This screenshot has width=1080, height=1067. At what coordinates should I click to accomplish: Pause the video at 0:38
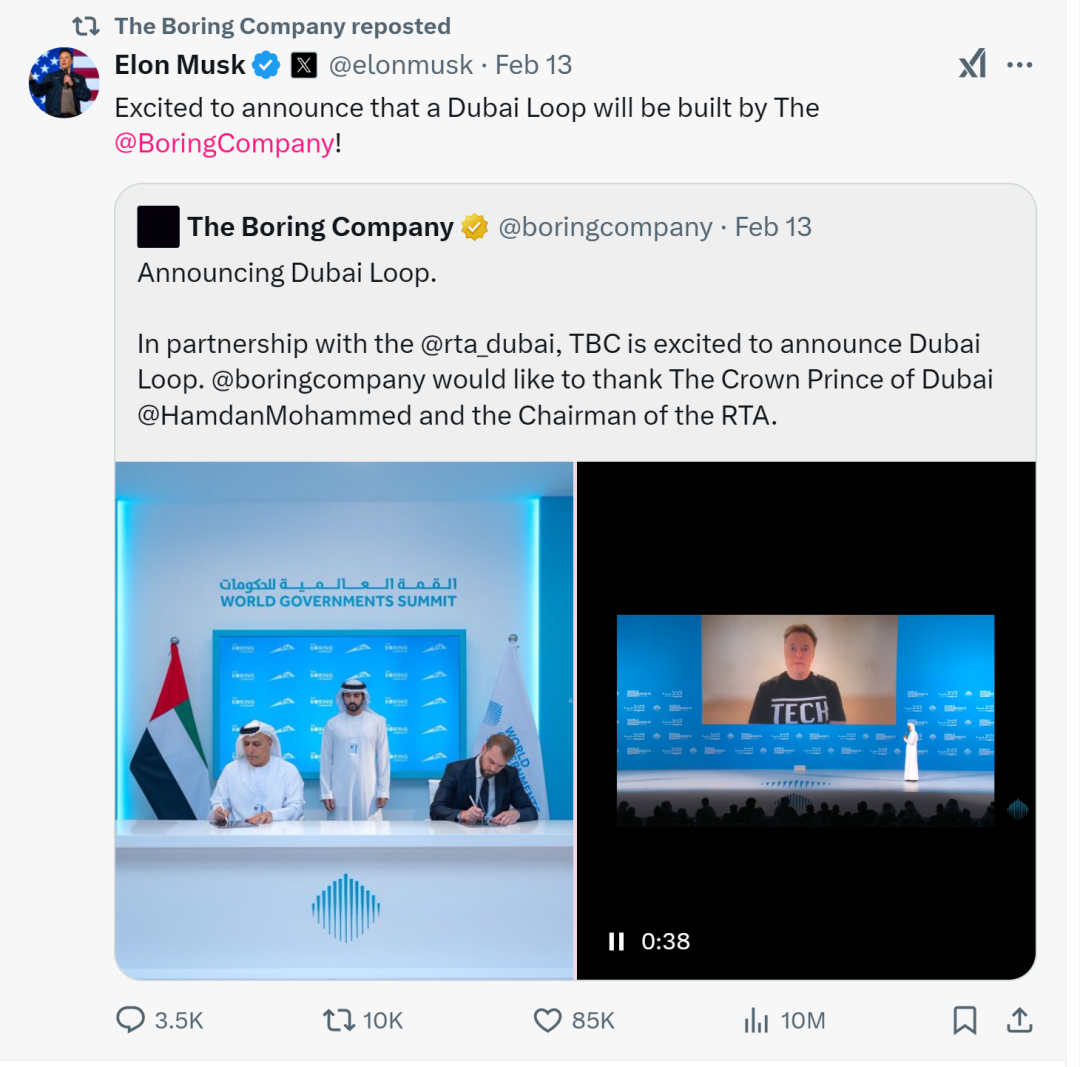pyautogui.click(x=616, y=941)
